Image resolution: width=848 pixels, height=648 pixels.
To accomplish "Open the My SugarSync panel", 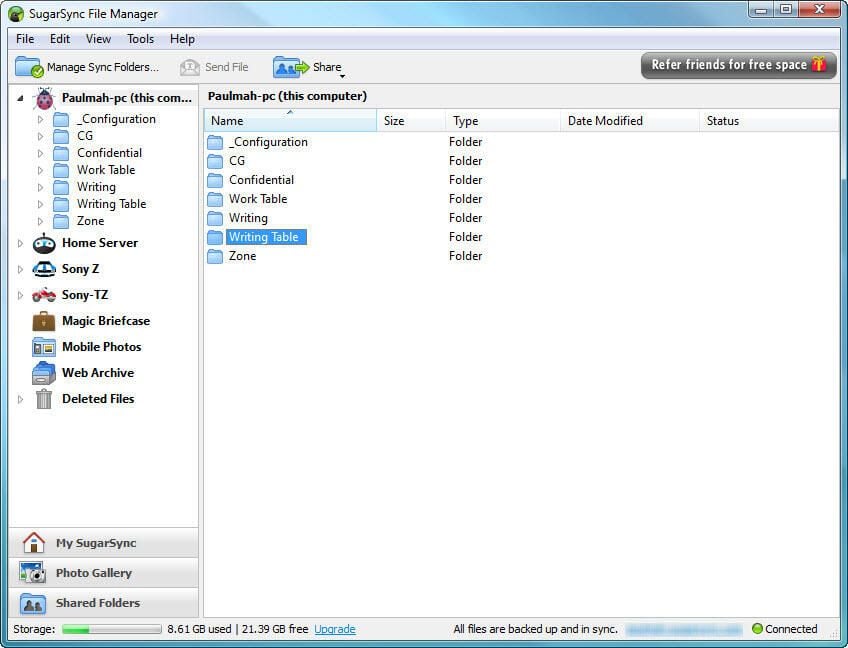I will (104, 543).
